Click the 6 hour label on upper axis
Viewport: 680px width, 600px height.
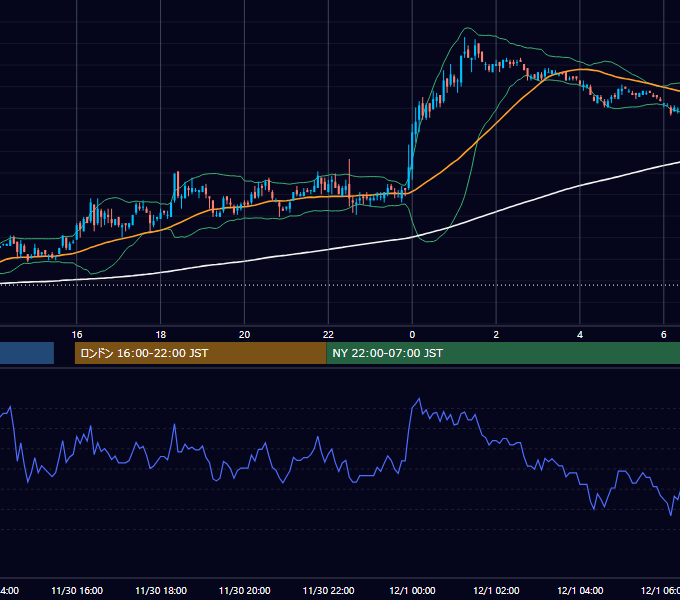point(664,334)
